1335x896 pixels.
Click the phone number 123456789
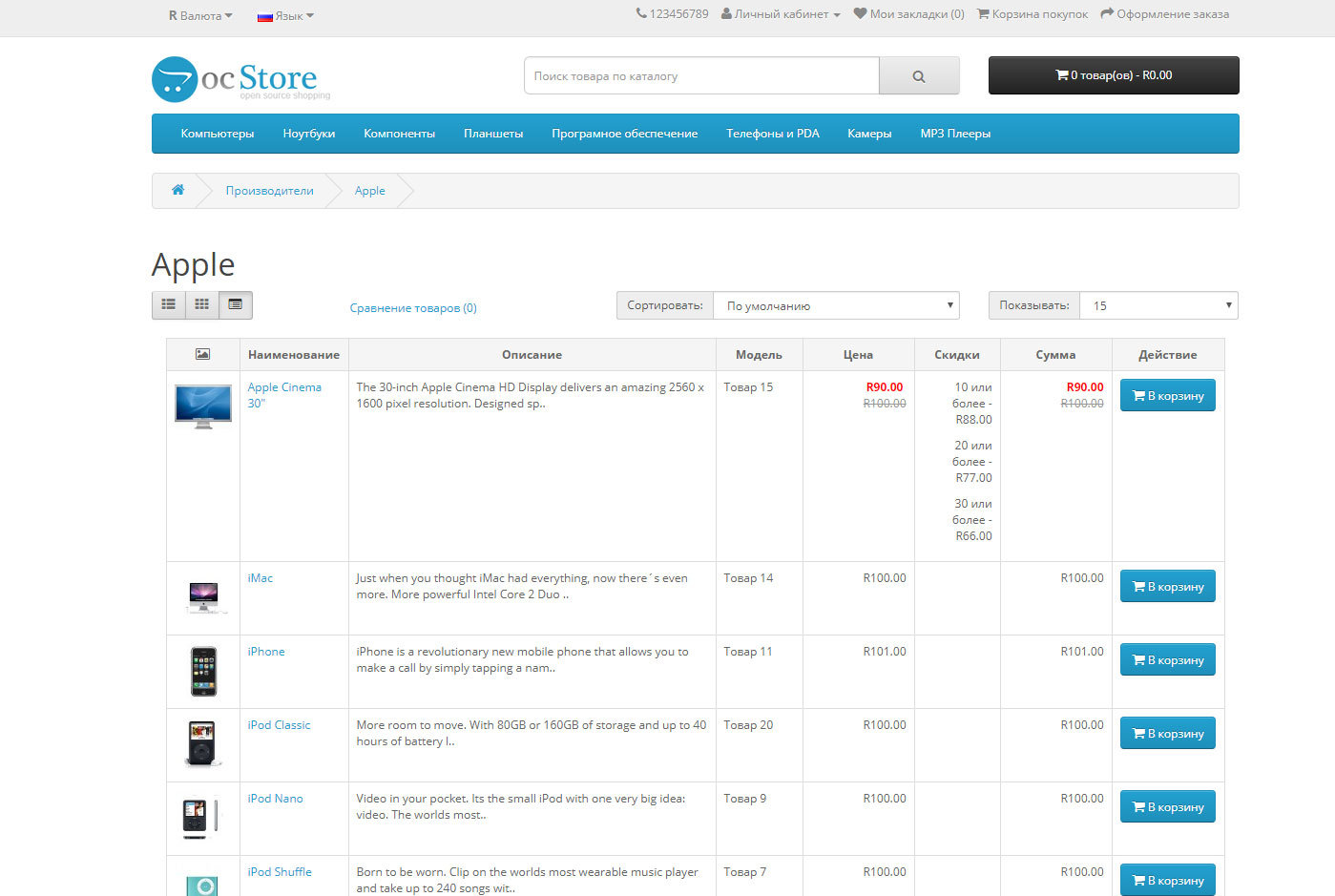672,14
